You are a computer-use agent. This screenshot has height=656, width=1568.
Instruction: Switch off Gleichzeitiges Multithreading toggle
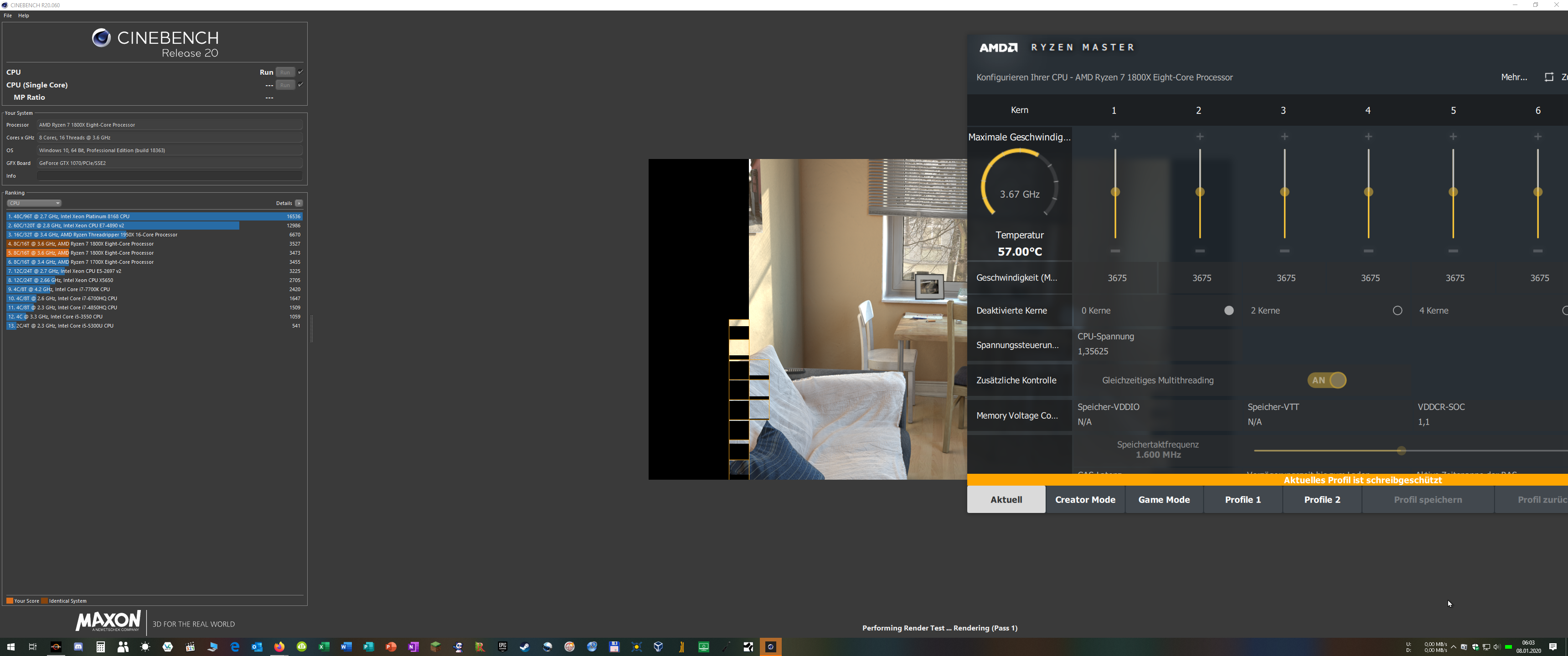[1327, 380]
